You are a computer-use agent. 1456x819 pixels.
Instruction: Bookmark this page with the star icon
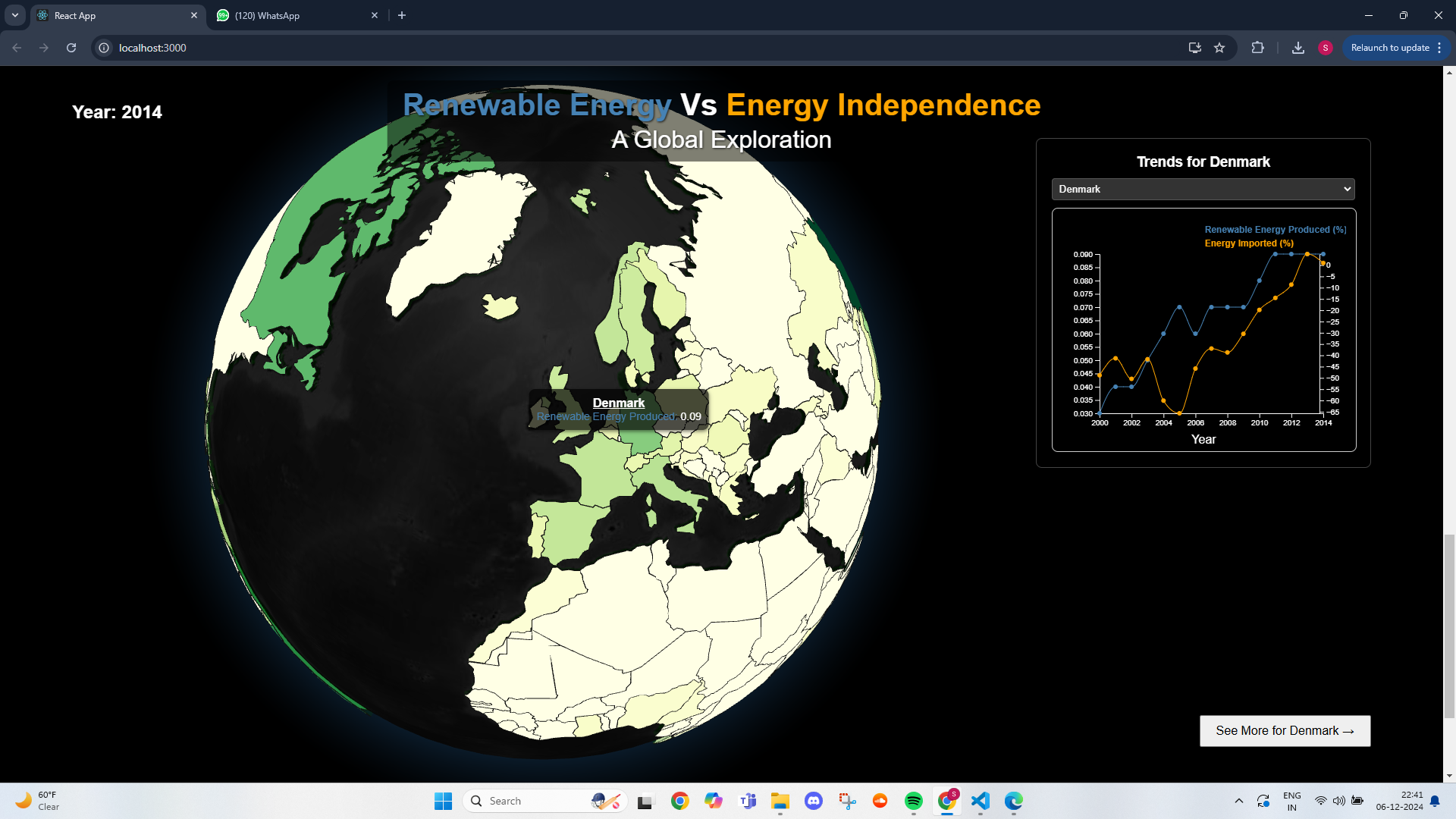pyautogui.click(x=1219, y=48)
